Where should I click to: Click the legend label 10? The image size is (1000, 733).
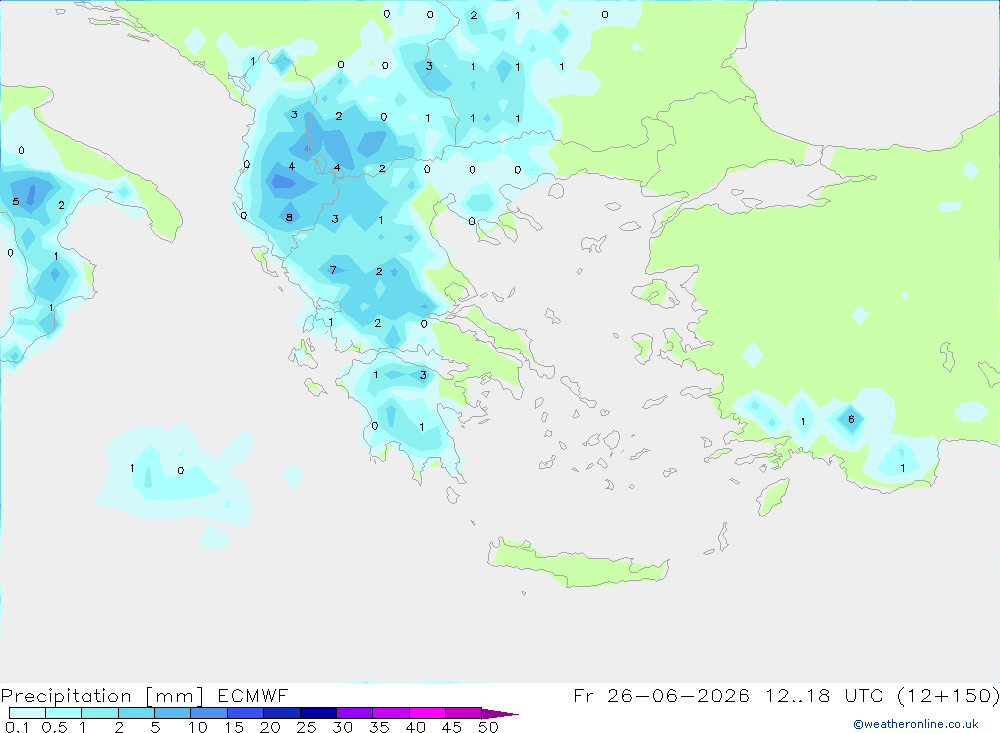[198, 727]
